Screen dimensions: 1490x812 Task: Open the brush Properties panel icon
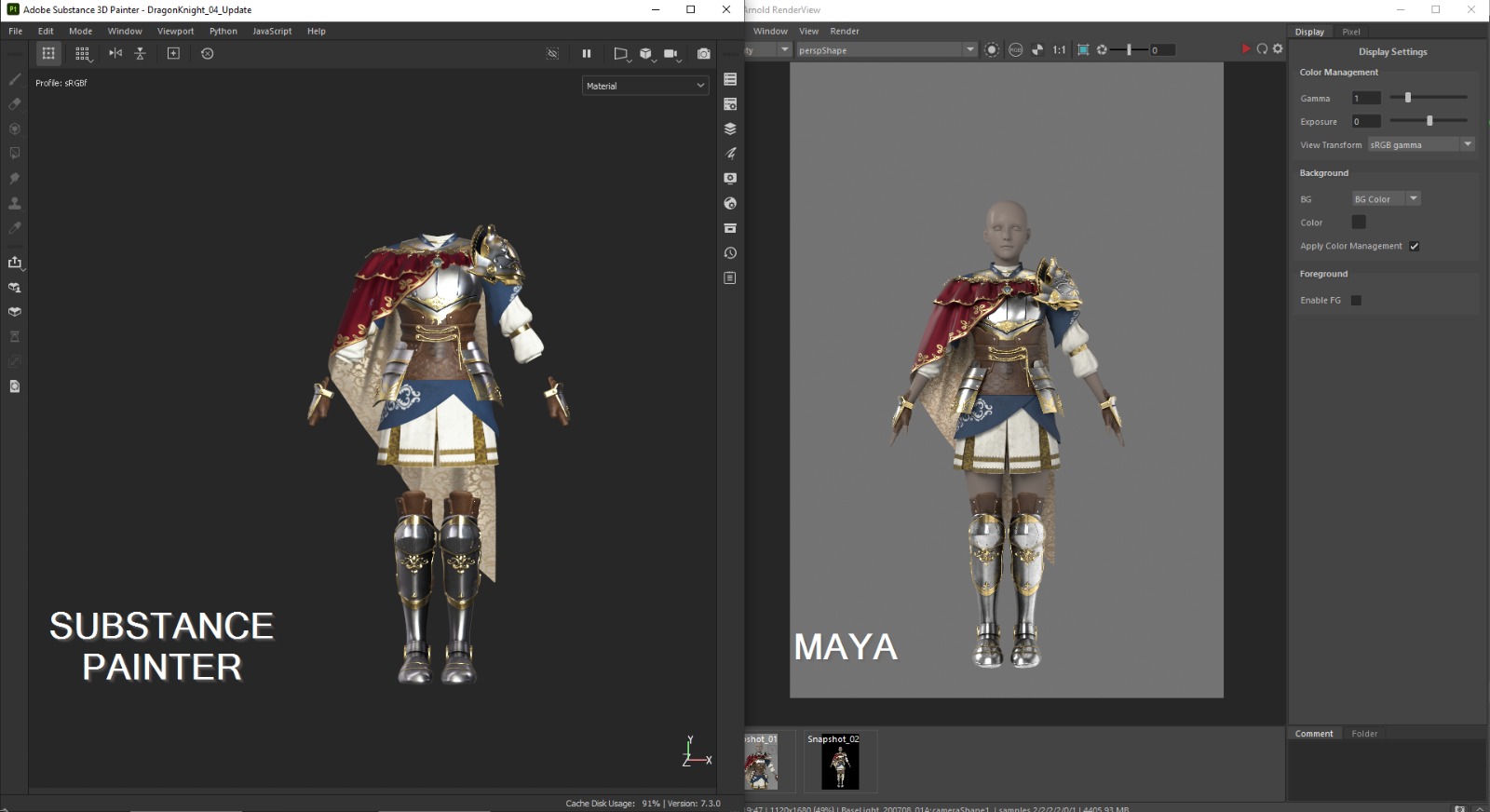click(730, 154)
